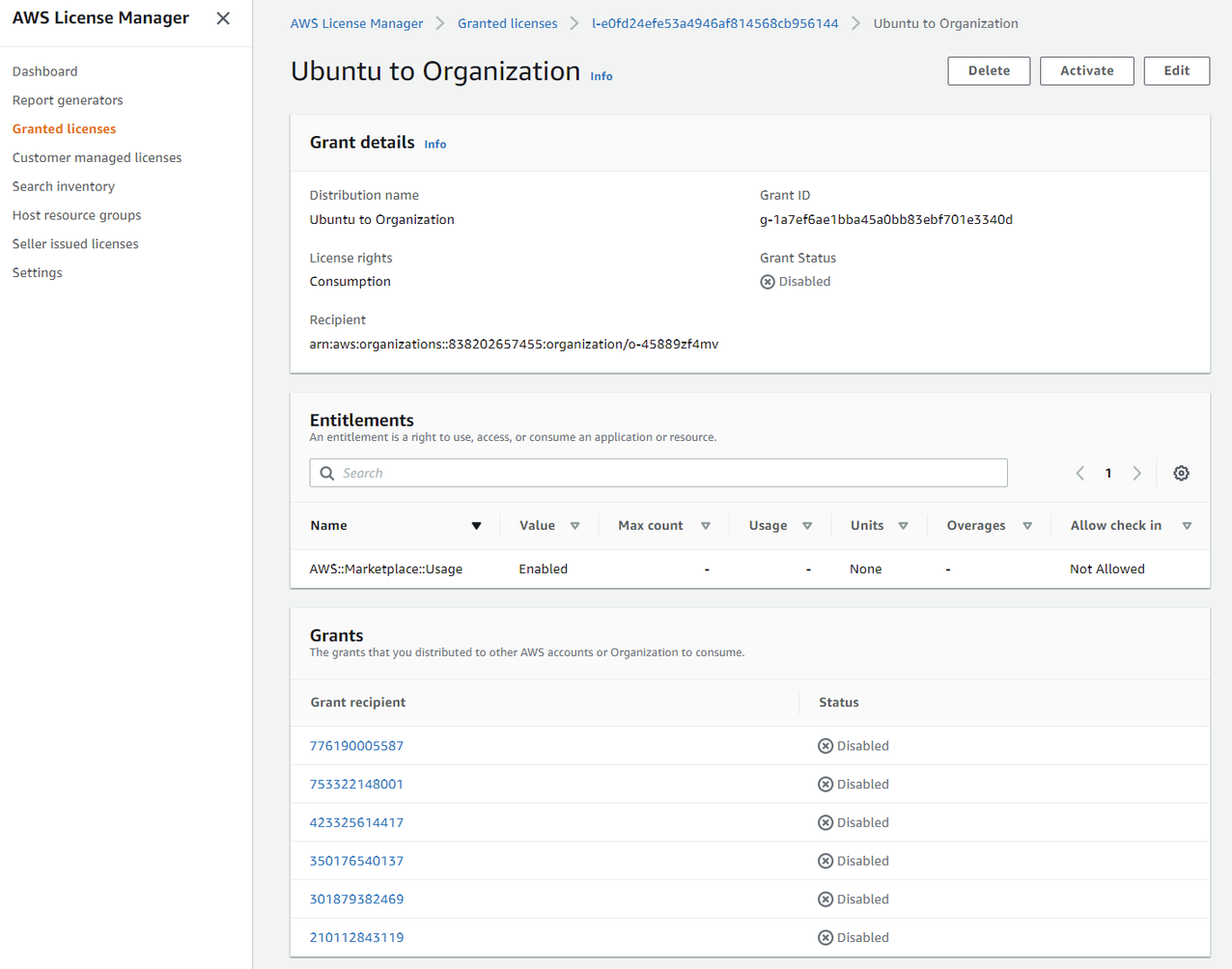Click disabled icon for recipient 776190005587
The height and width of the screenshot is (969, 1232).
[826, 746]
